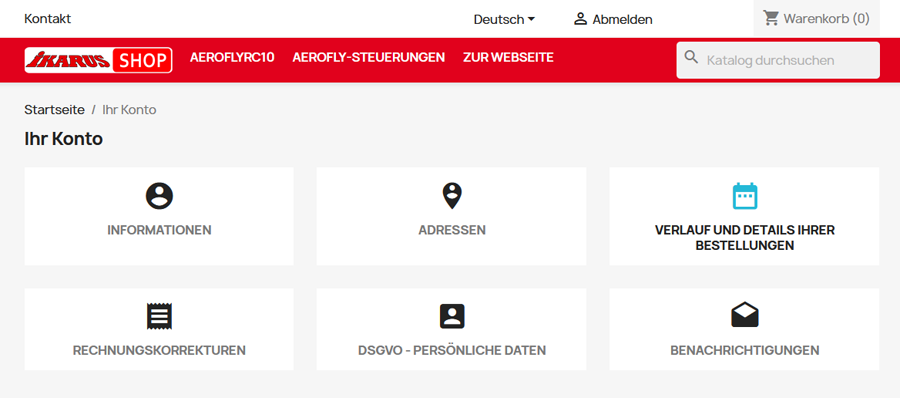Open Warenkorb (0) cart button

click(816, 18)
